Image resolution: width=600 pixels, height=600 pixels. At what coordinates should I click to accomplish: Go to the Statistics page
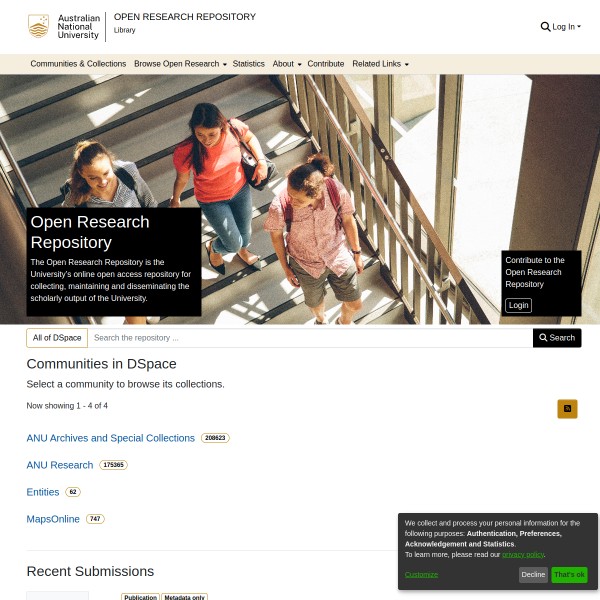[x=248, y=64]
